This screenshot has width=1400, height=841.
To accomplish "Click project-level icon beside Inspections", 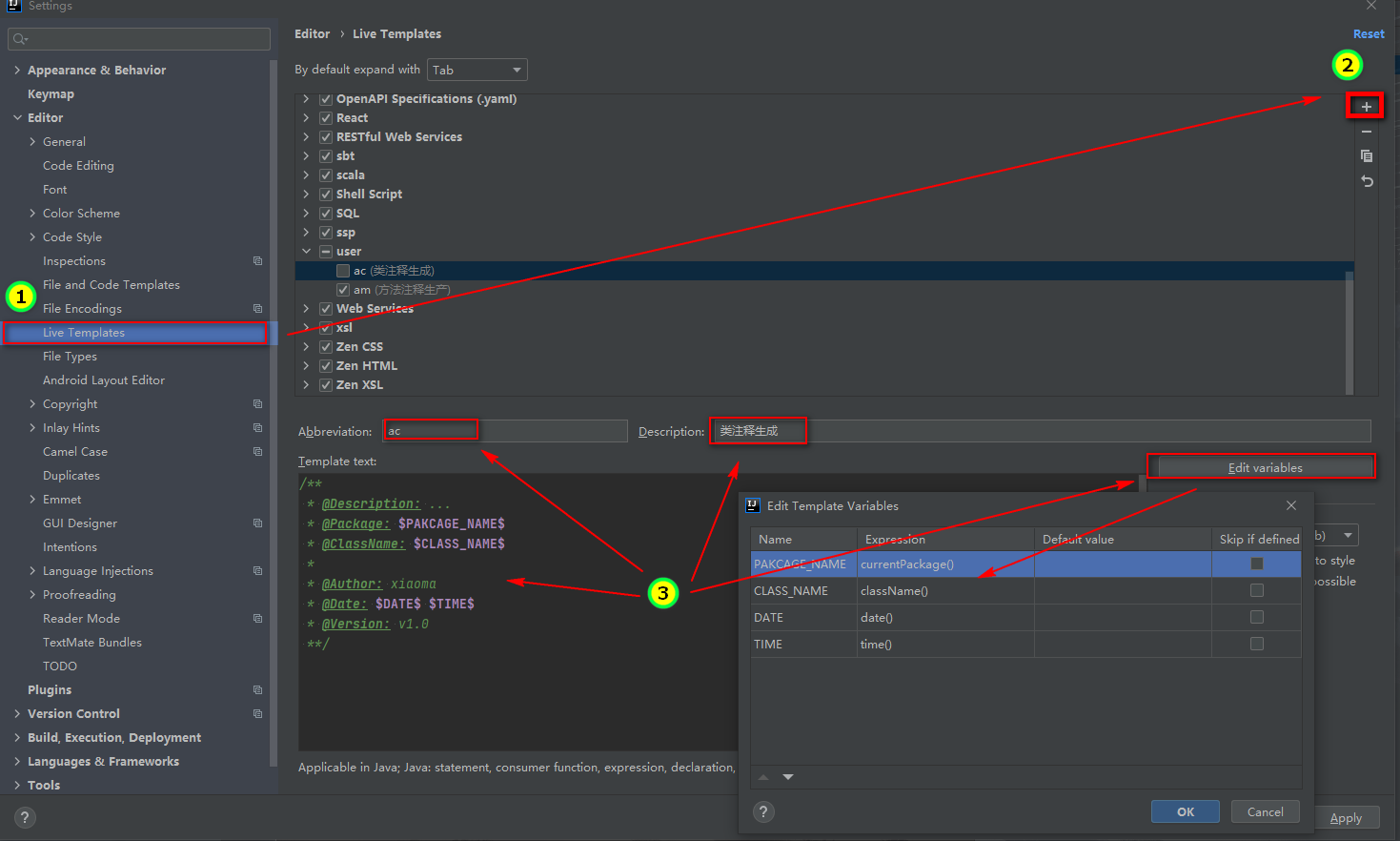I will [257, 260].
